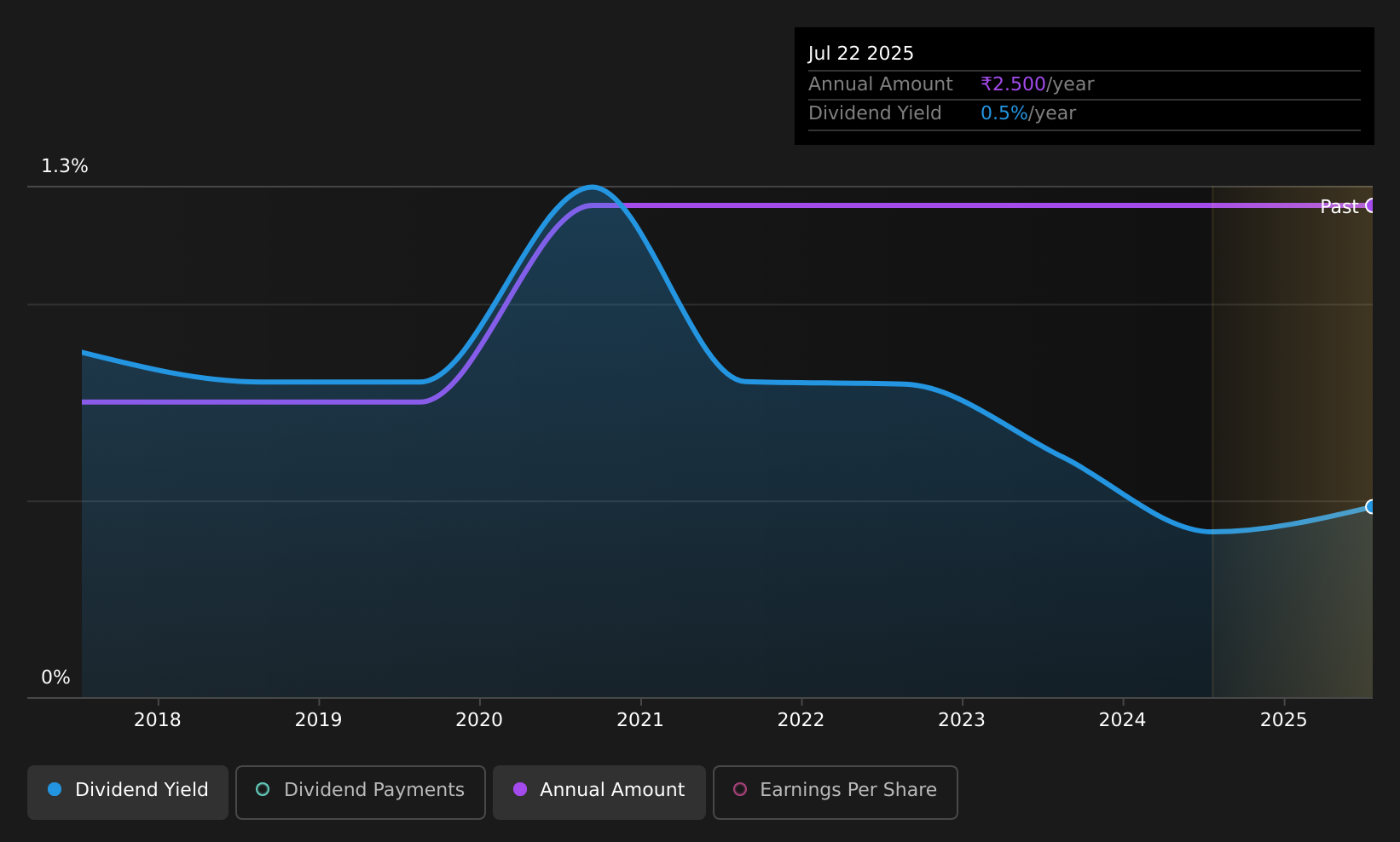The image size is (1400, 842).
Task: Click the purple Annual Amount legend dot
Action: pos(520,789)
